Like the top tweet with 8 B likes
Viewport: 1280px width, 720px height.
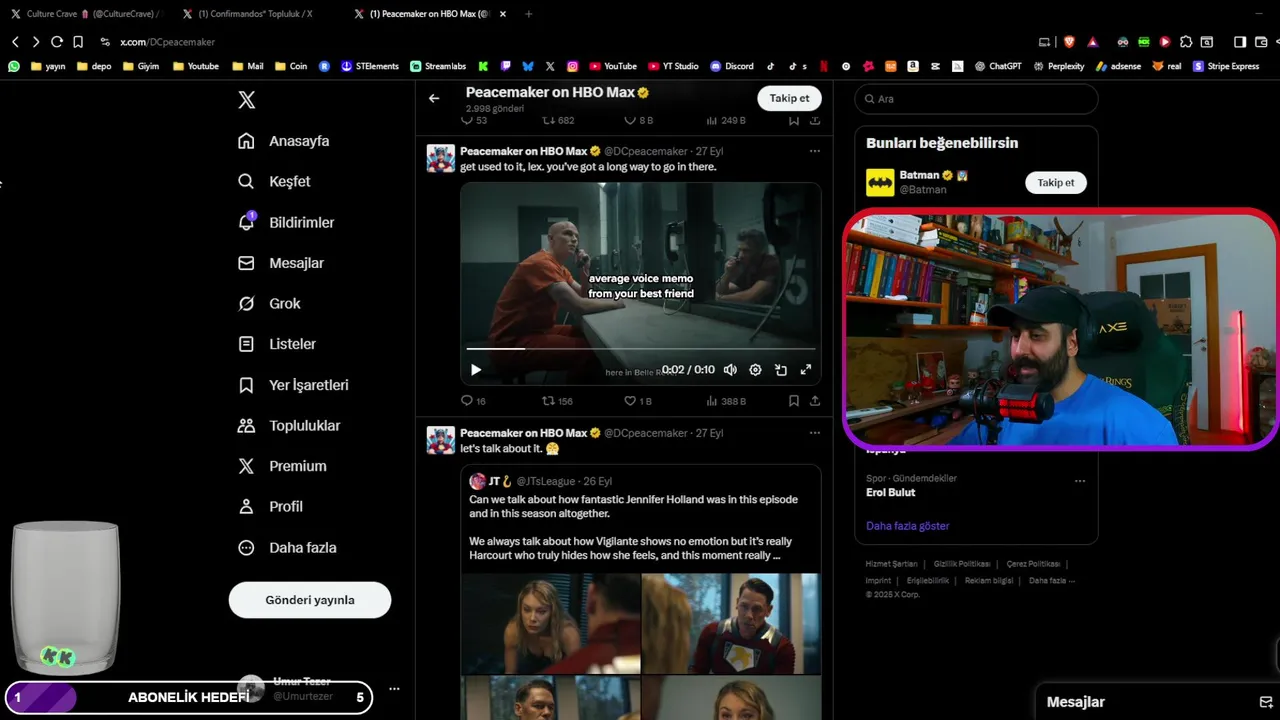click(x=638, y=120)
